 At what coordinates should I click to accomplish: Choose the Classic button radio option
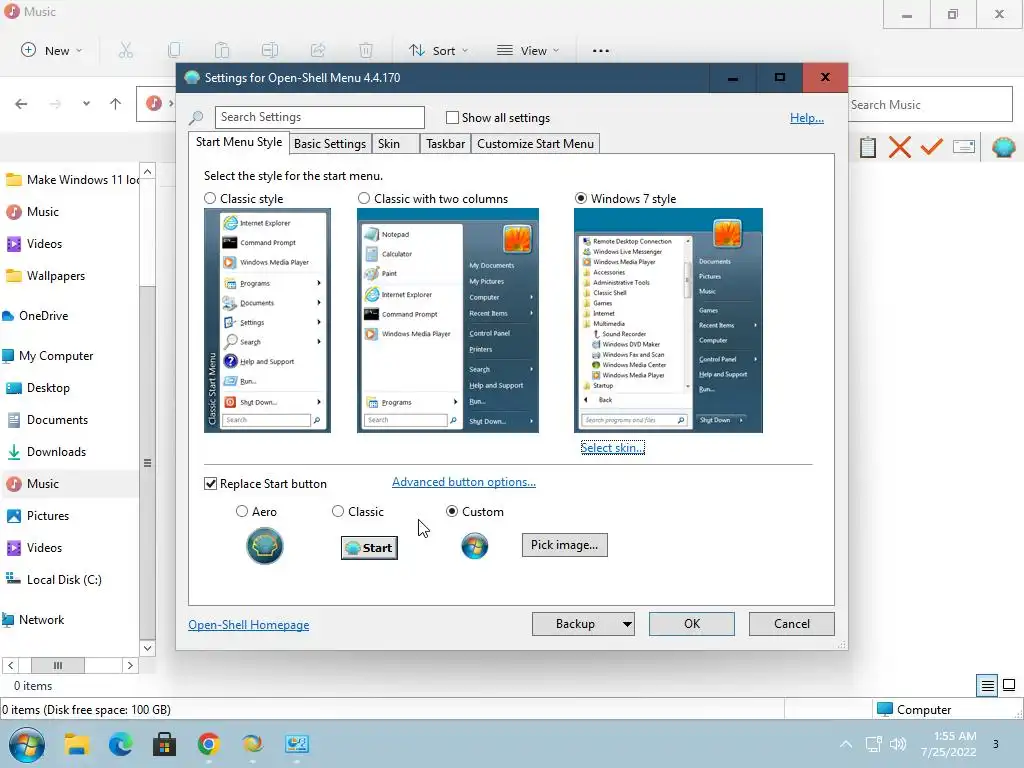coord(338,511)
